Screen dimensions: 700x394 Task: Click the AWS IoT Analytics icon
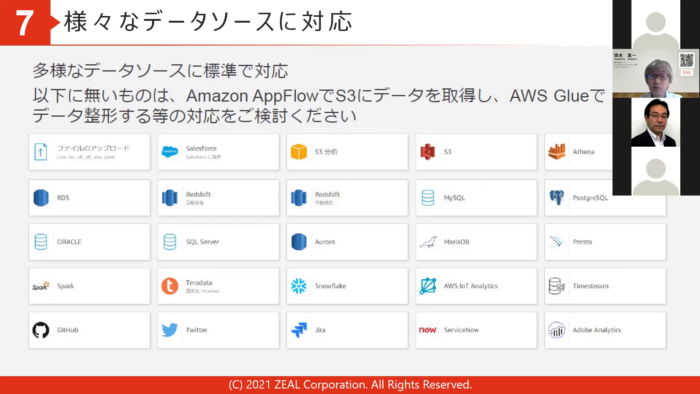[428, 286]
